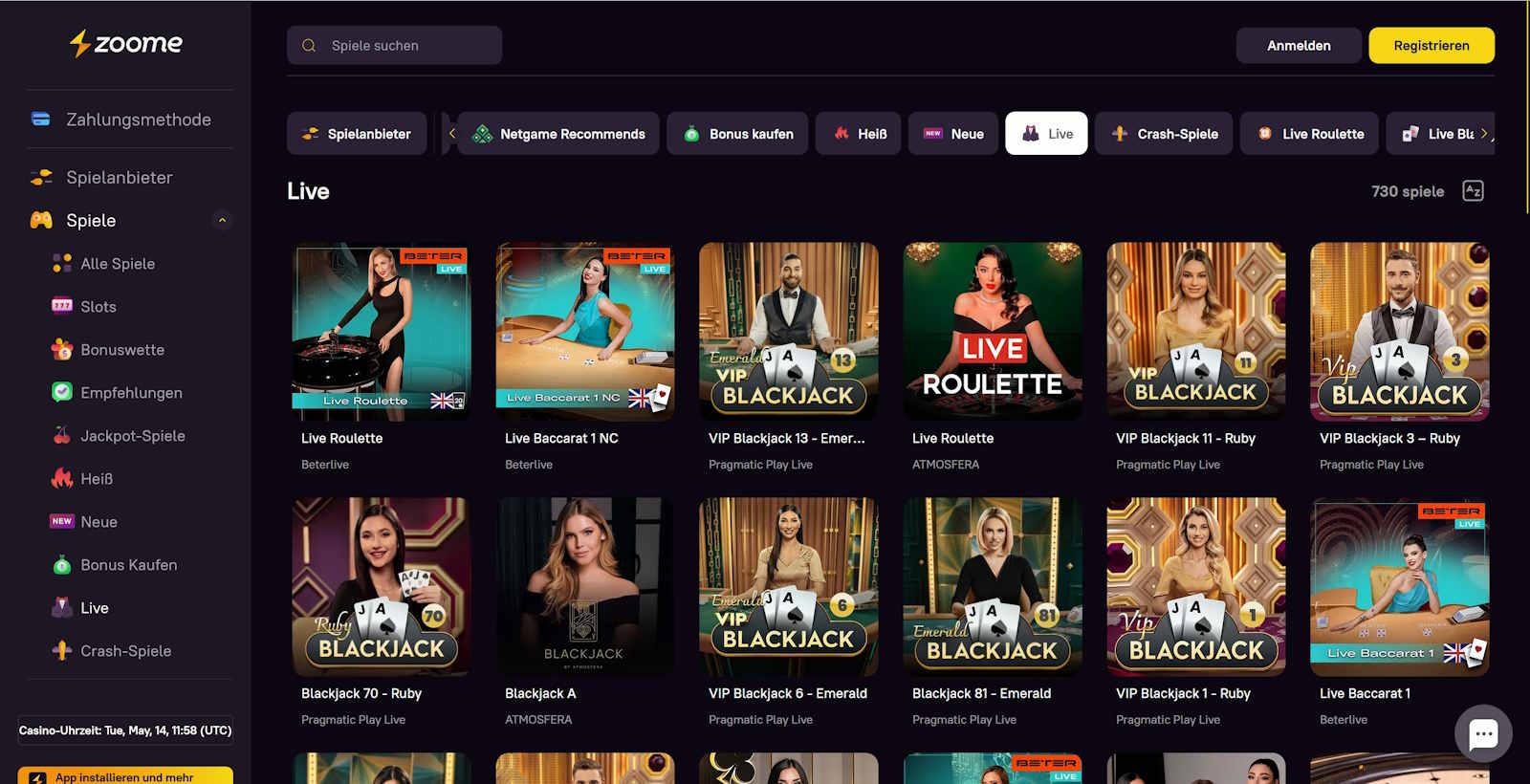Choose the Live Roulette category tab
Viewport: 1530px width, 784px height.
click(1309, 134)
